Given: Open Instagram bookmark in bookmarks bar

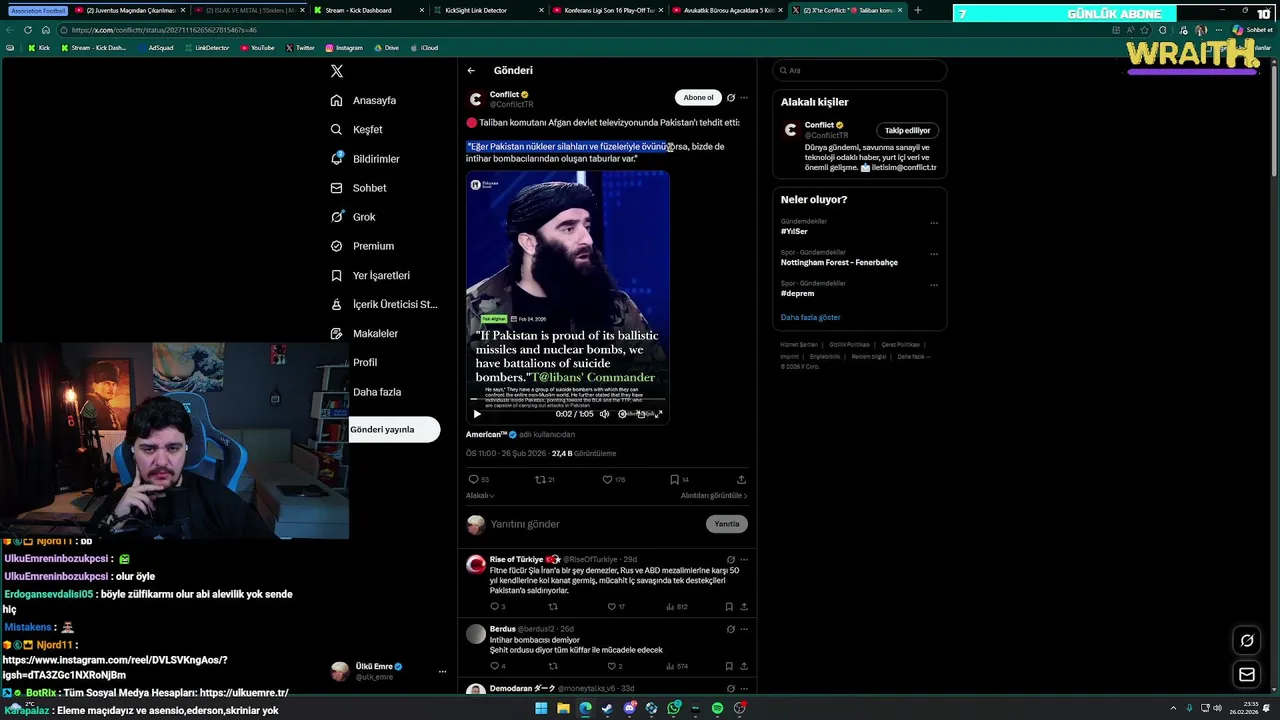Looking at the screenshot, I should 344,48.
